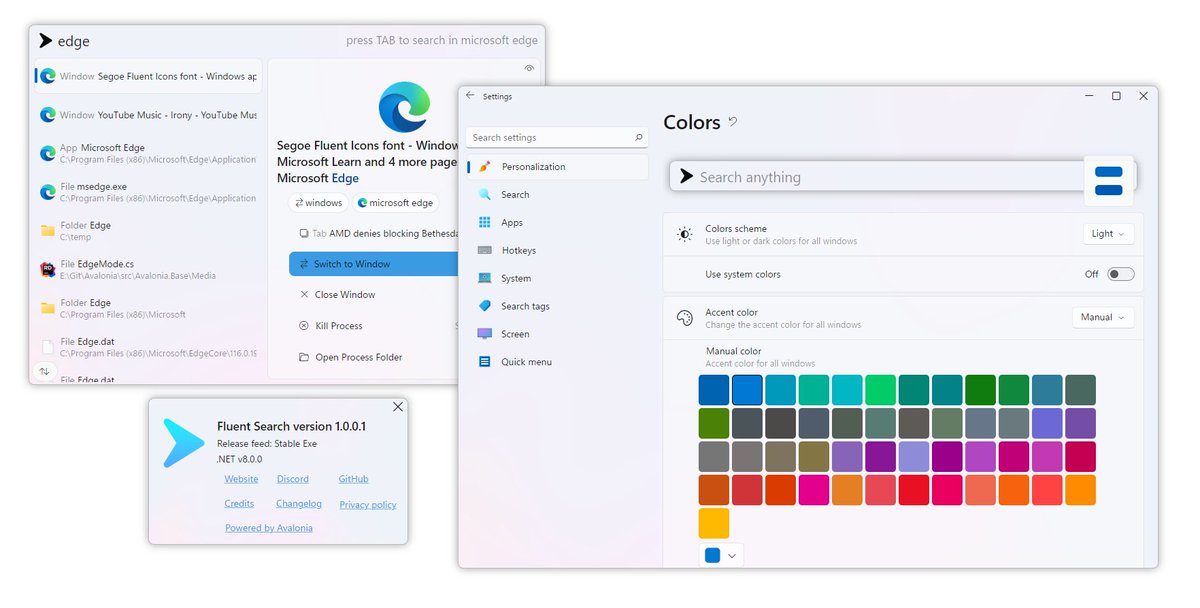Screen dimensions: 1200x608
Task: Click the Quick menu list icon
Action: click(x=485, y=362)
